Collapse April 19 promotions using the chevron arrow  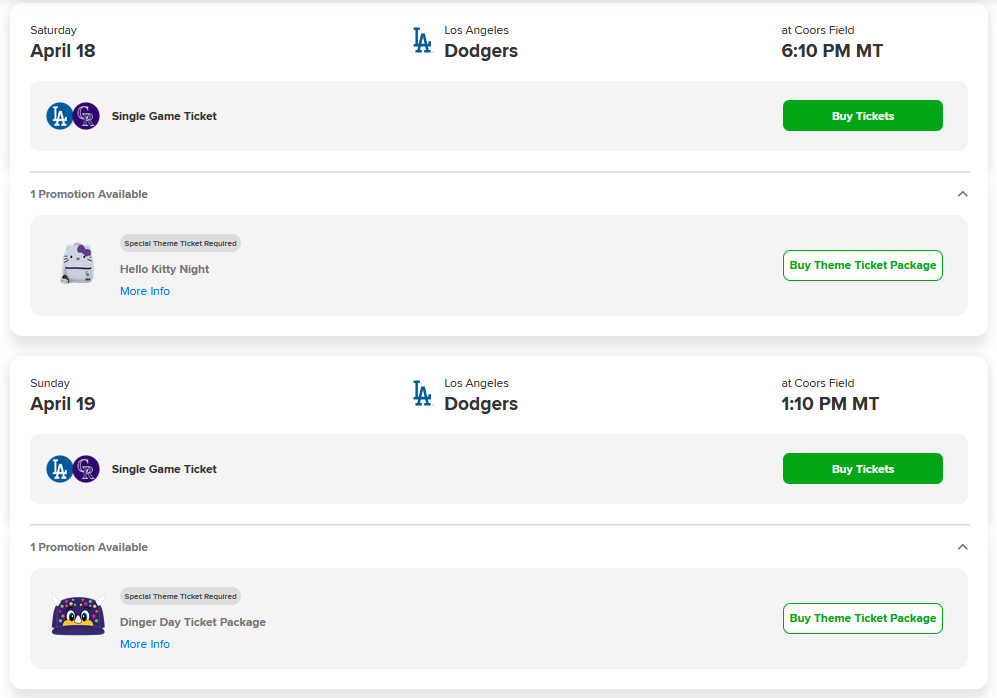962,547
